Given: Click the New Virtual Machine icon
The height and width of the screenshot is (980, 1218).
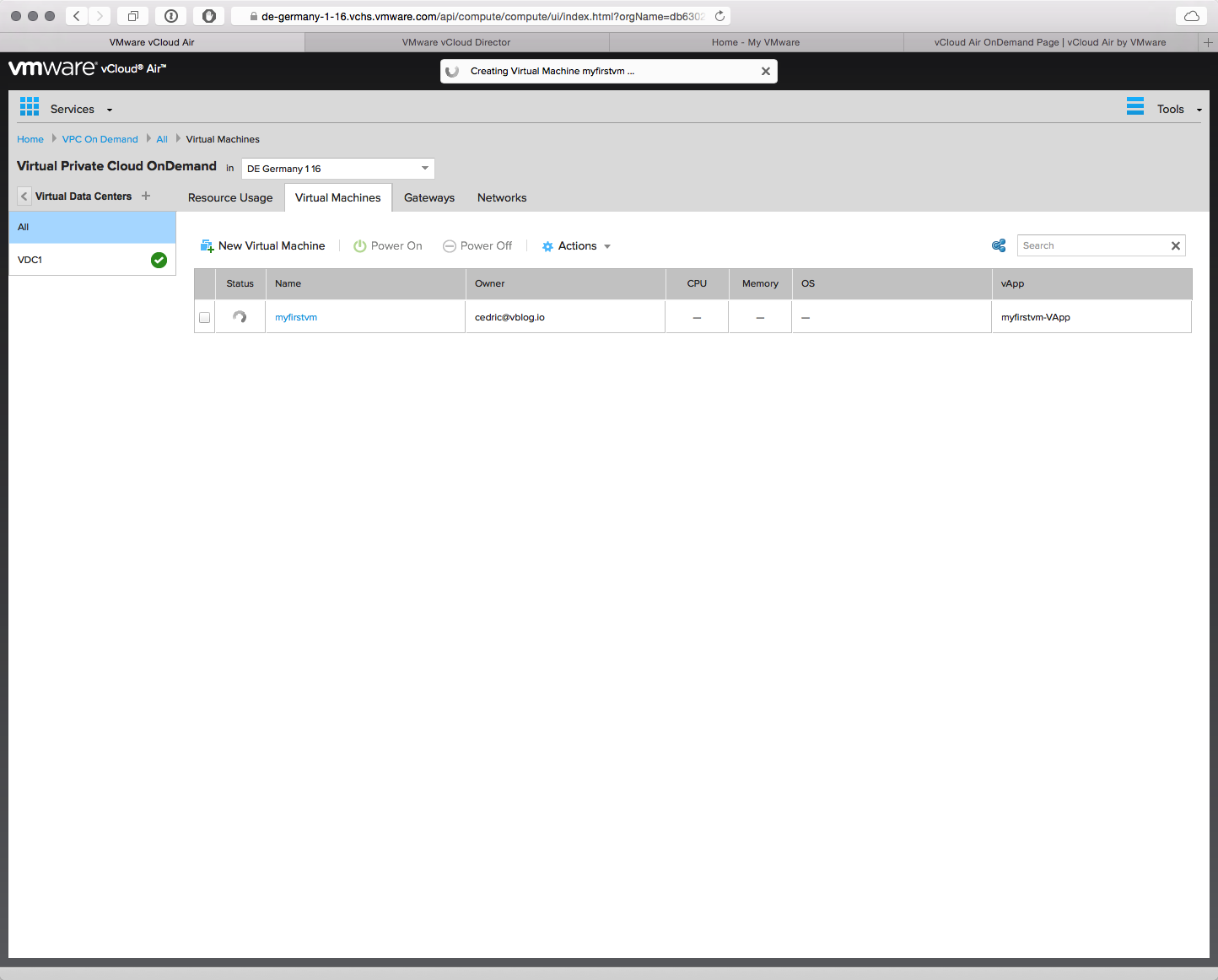Looking at the screenshot, I should (x=207, y=246).
